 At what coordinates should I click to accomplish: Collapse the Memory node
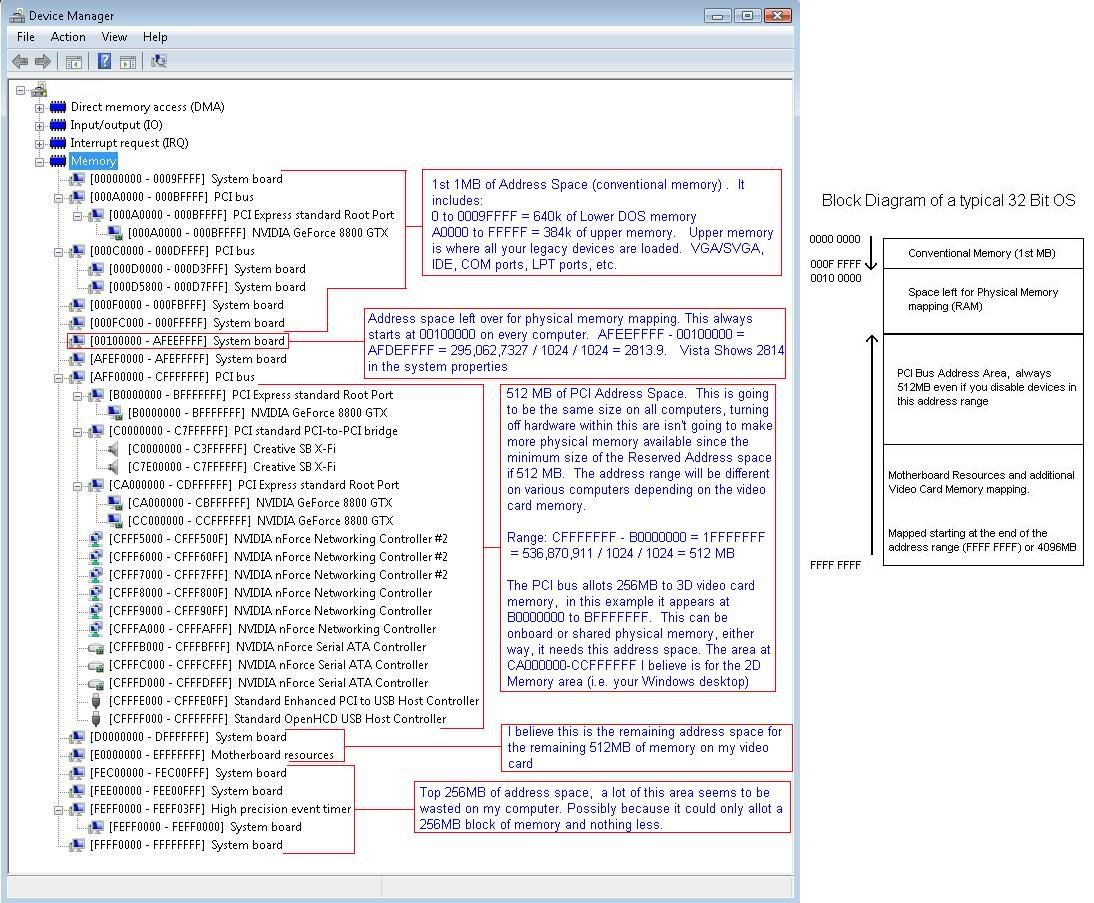[x=40, y=162]
